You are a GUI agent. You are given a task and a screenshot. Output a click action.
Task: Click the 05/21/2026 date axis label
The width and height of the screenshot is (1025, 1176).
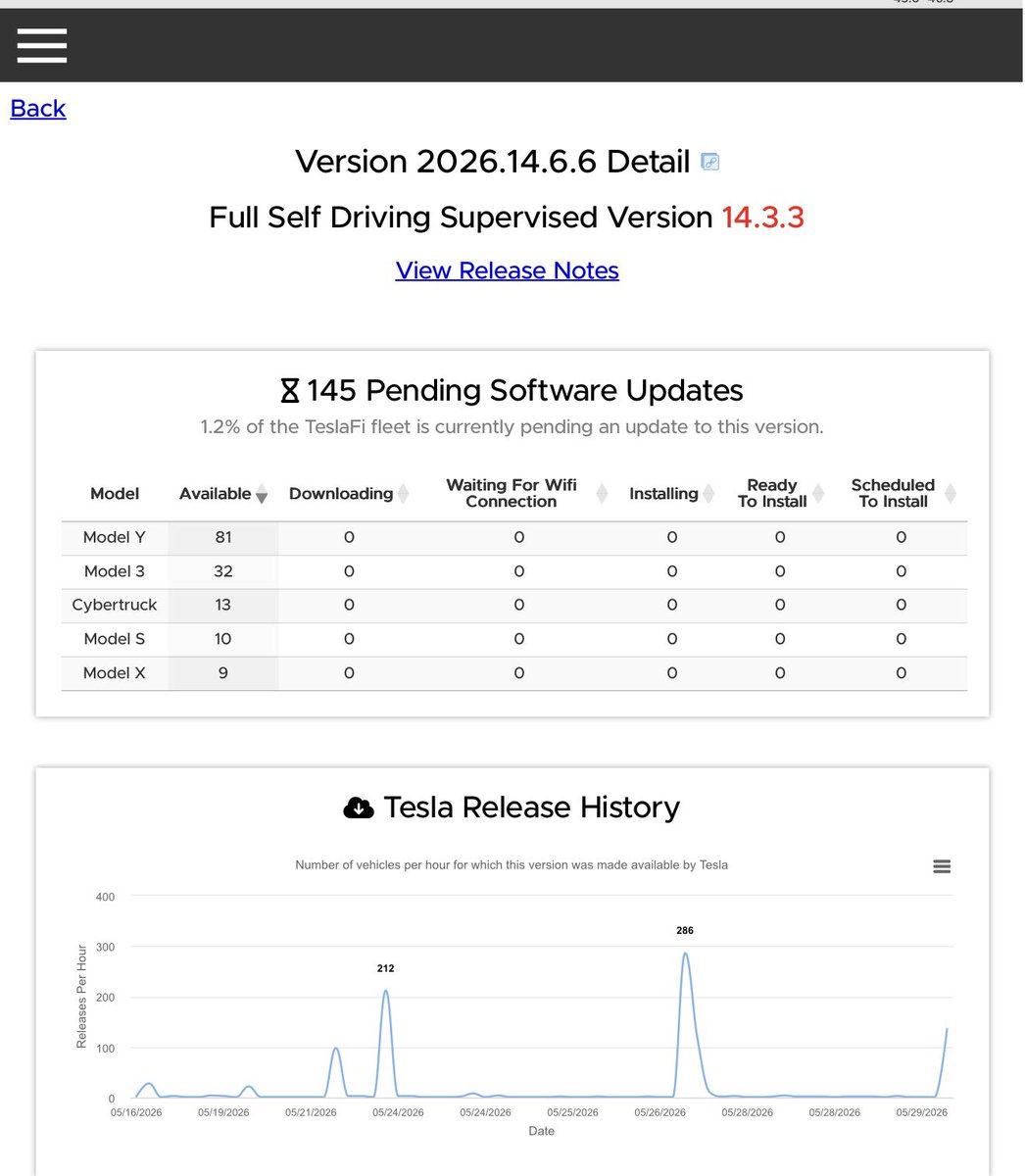point(312,1112)
